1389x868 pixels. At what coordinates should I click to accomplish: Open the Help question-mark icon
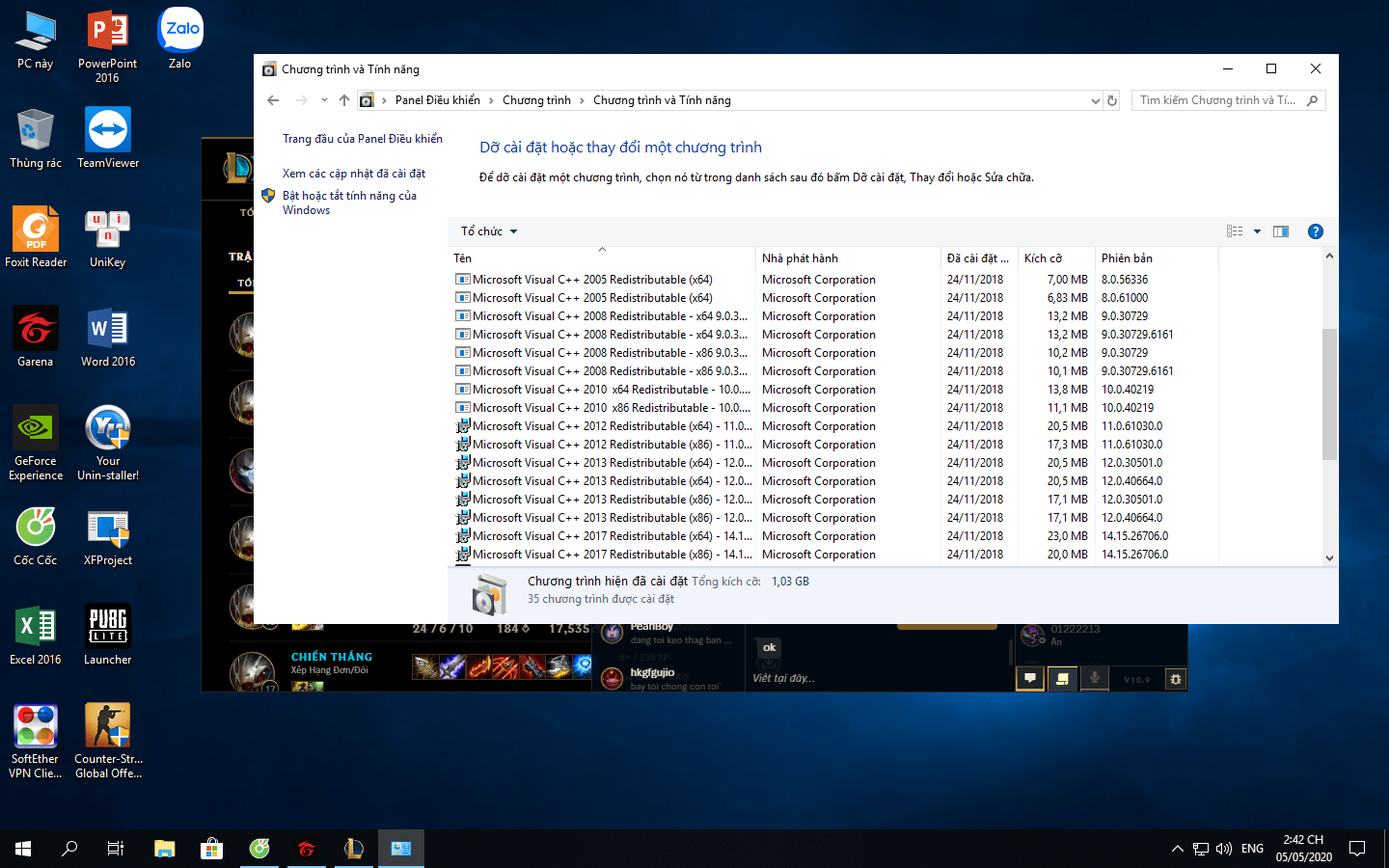[1315, 231]
